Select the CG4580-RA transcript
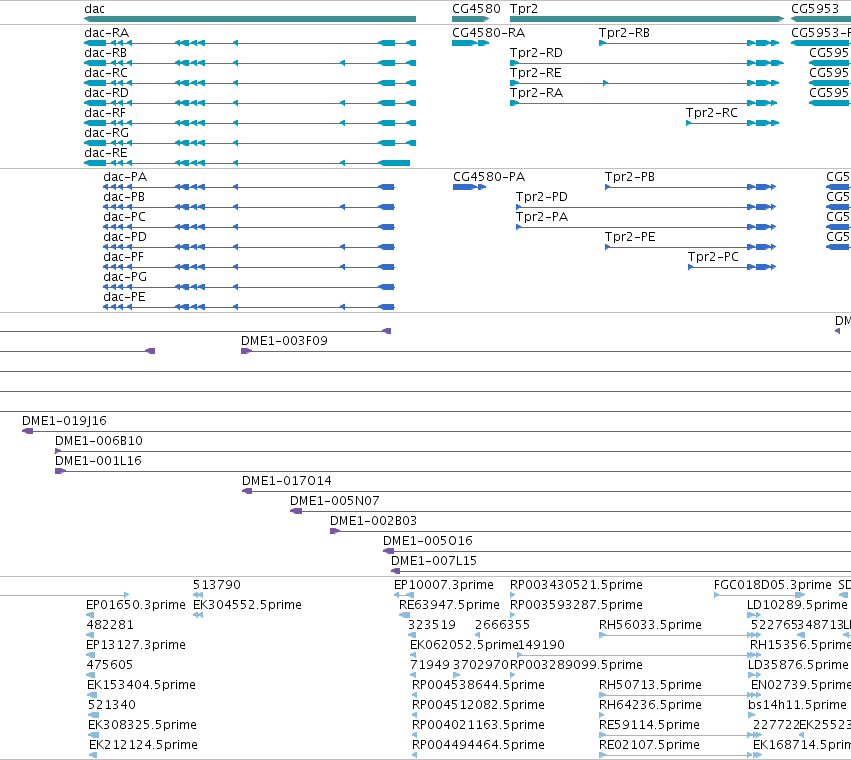 [470, 43]
